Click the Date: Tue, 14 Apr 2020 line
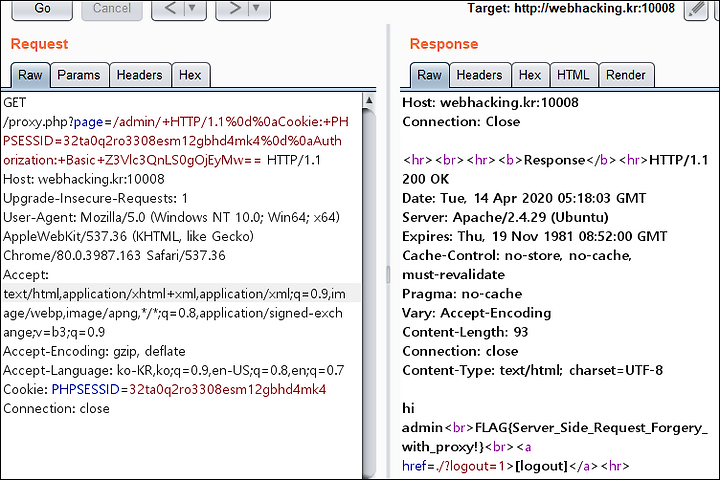 524,198
